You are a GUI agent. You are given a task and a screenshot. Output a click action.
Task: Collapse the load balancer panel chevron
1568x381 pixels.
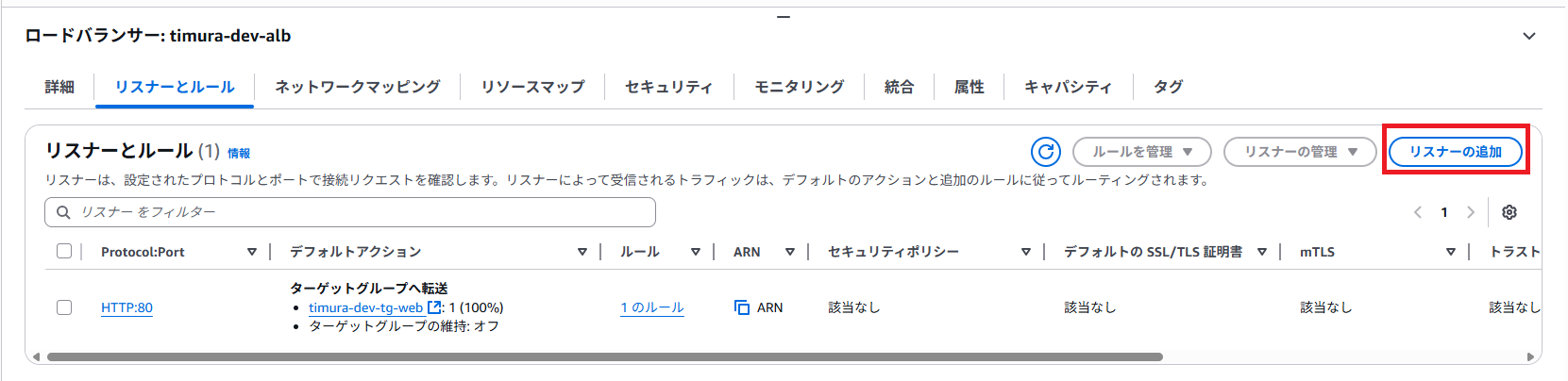point(1529,36)
